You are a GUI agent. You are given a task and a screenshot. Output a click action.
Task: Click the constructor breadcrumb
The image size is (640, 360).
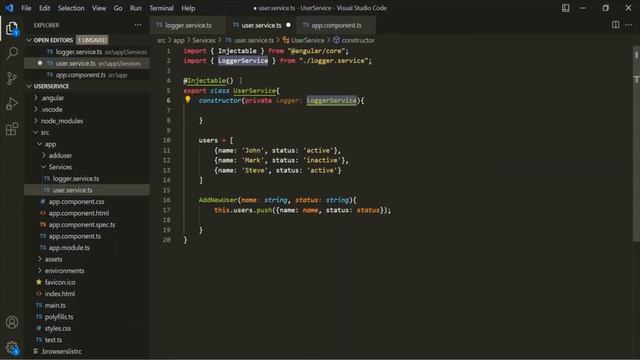point(353,40)
